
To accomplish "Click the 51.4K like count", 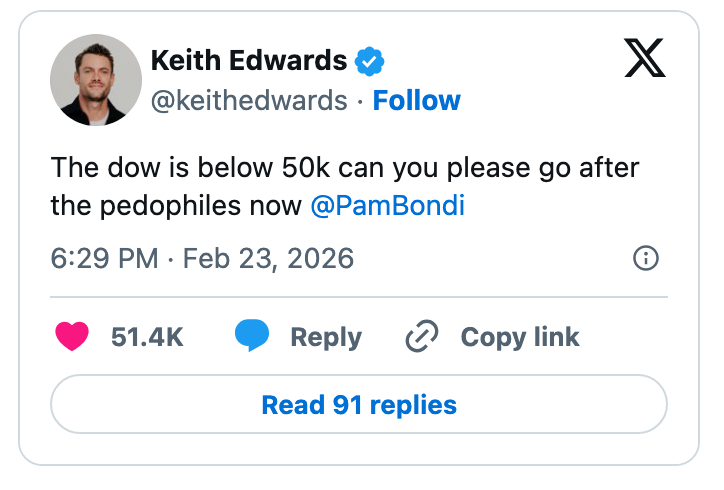I will coord(147,337).
